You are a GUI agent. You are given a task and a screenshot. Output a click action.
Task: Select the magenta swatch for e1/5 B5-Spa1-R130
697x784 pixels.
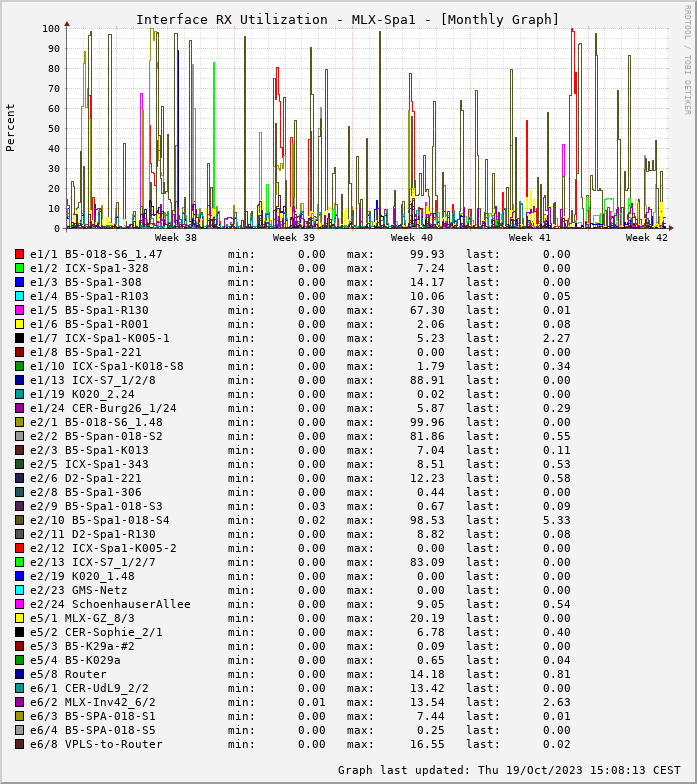(19, 310)
